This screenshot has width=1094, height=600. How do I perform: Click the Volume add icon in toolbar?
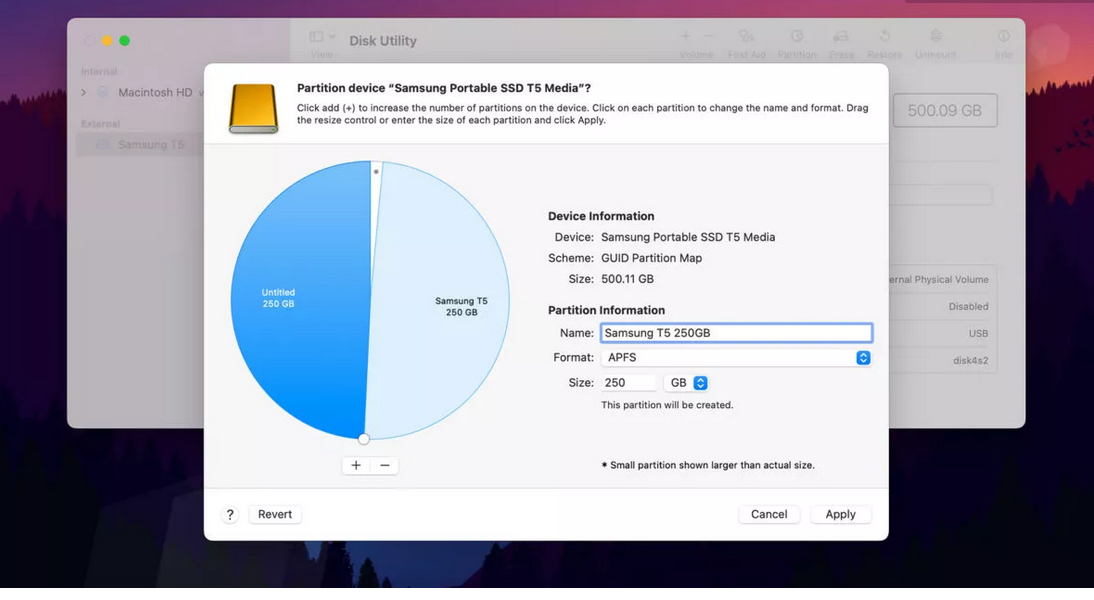pos(685,36)
